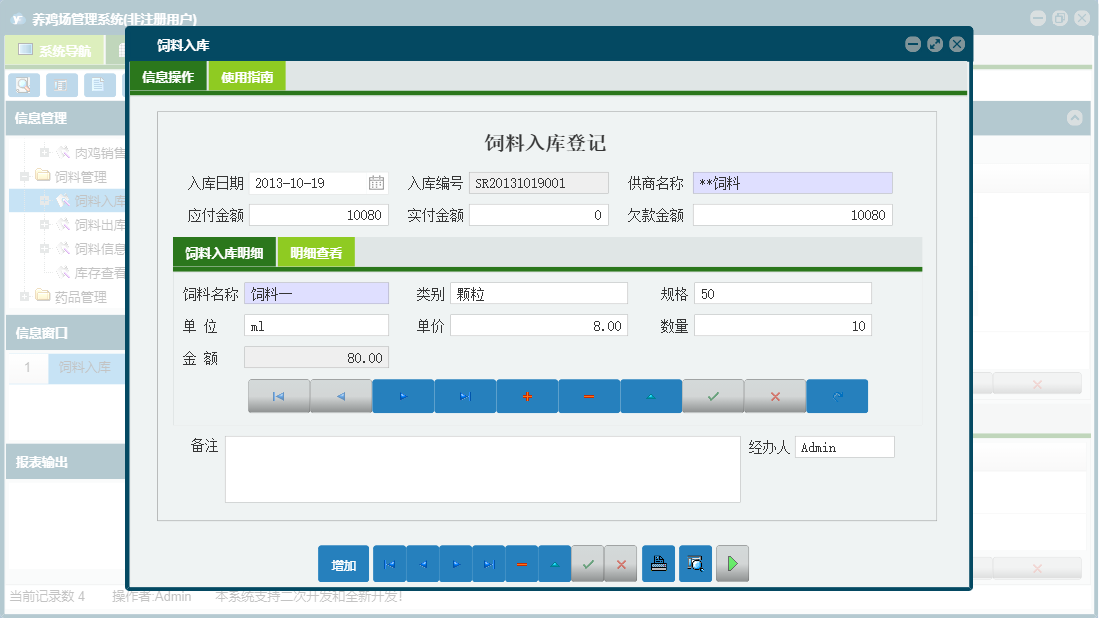Click into the 备注 text area

[482, 468]
